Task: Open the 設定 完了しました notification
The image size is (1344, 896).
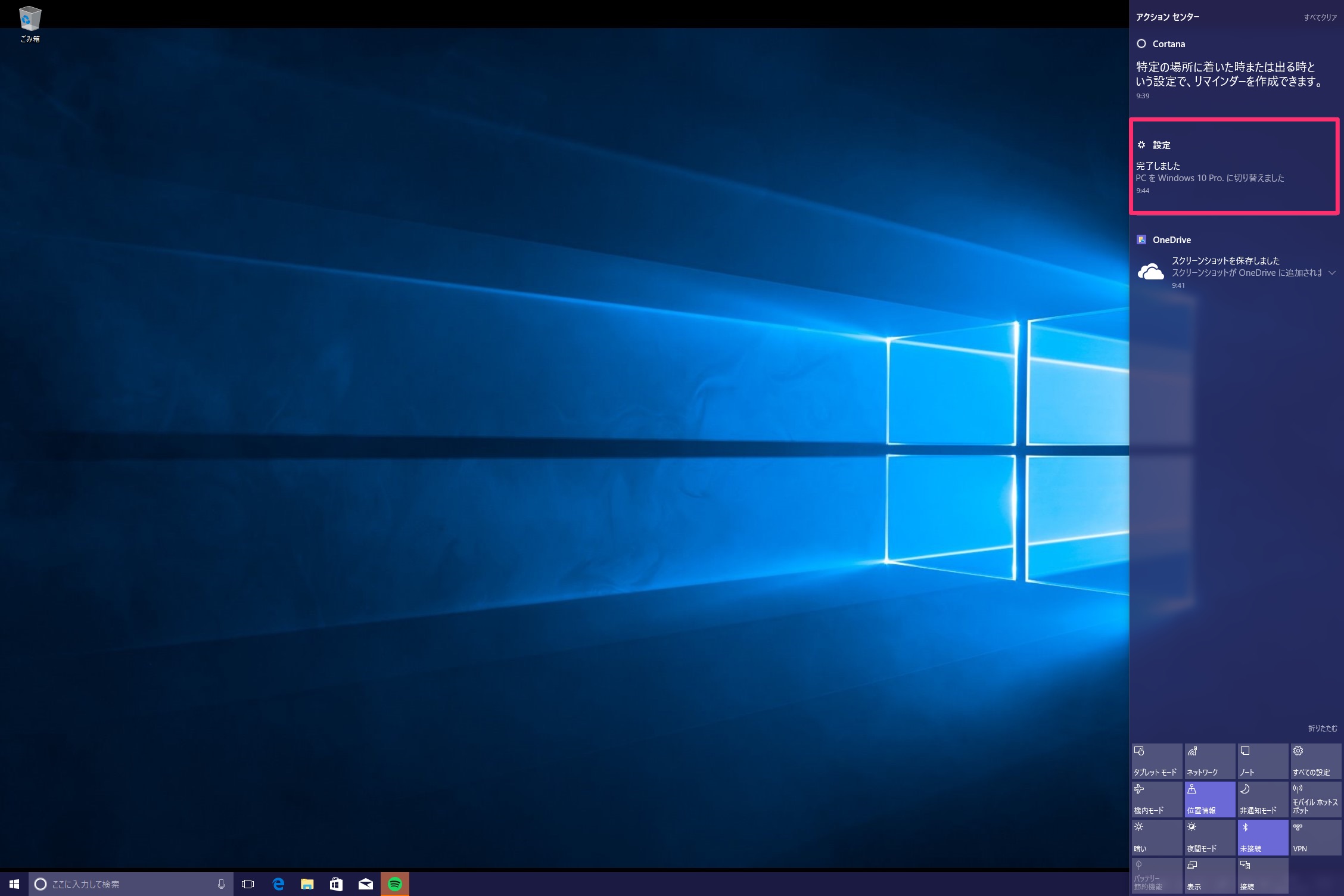Action: pyautogui.click(x=1234, y=178)
